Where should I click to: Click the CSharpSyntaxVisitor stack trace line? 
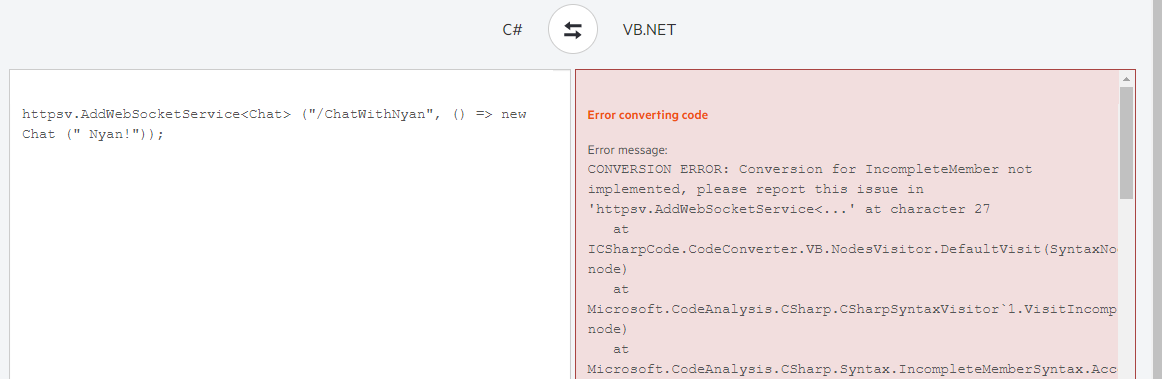coord(851,309)
